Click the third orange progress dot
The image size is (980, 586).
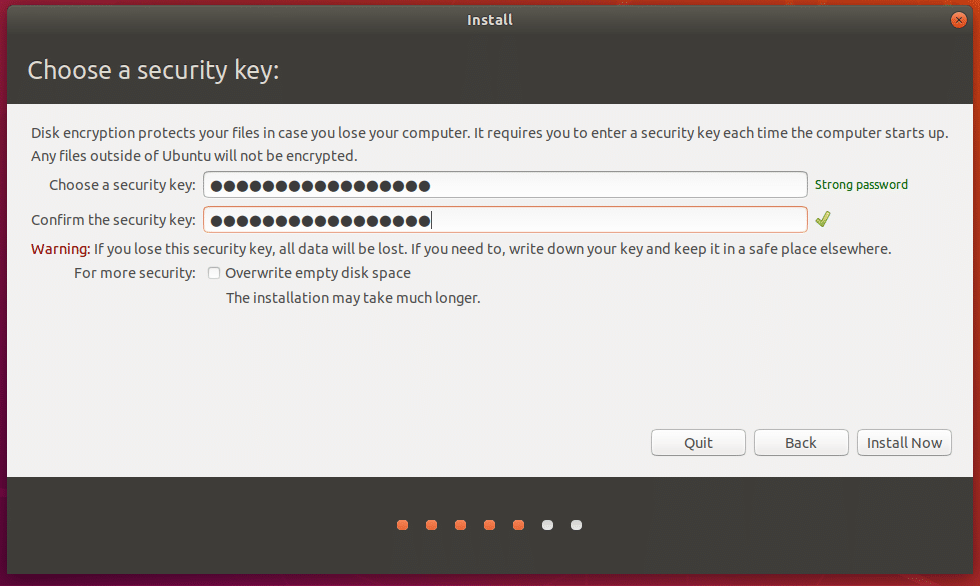pyautogui.click(x=460, y=525)
